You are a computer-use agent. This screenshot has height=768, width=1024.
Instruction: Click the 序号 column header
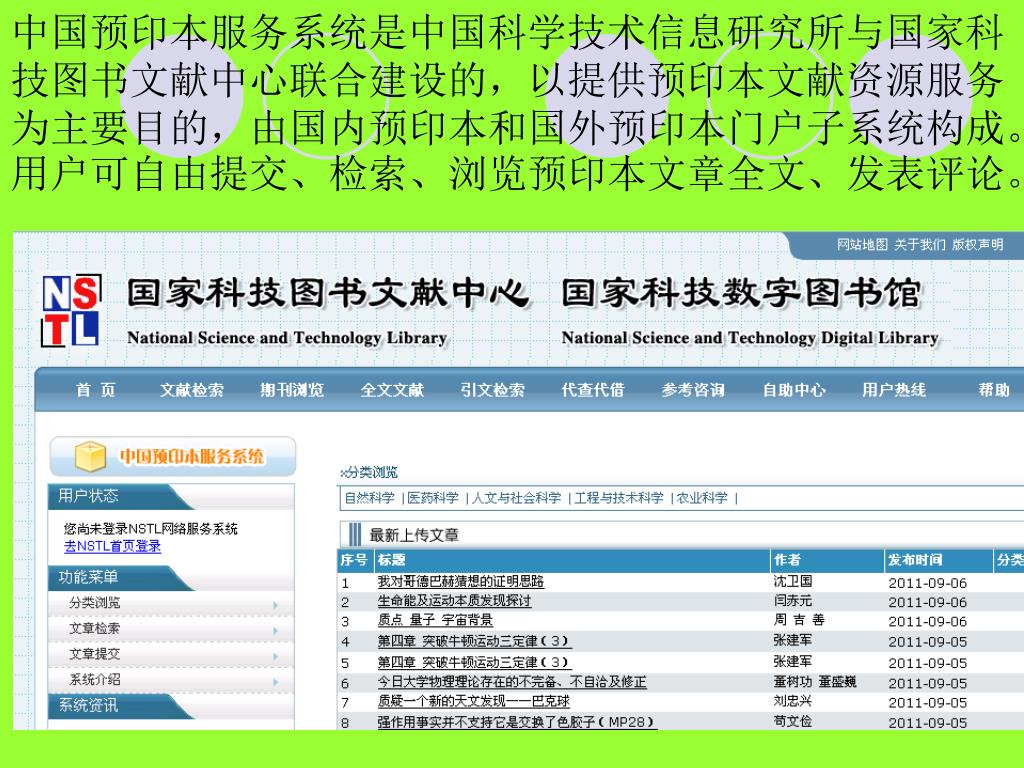pyautogui.click(x=353, y=560)
